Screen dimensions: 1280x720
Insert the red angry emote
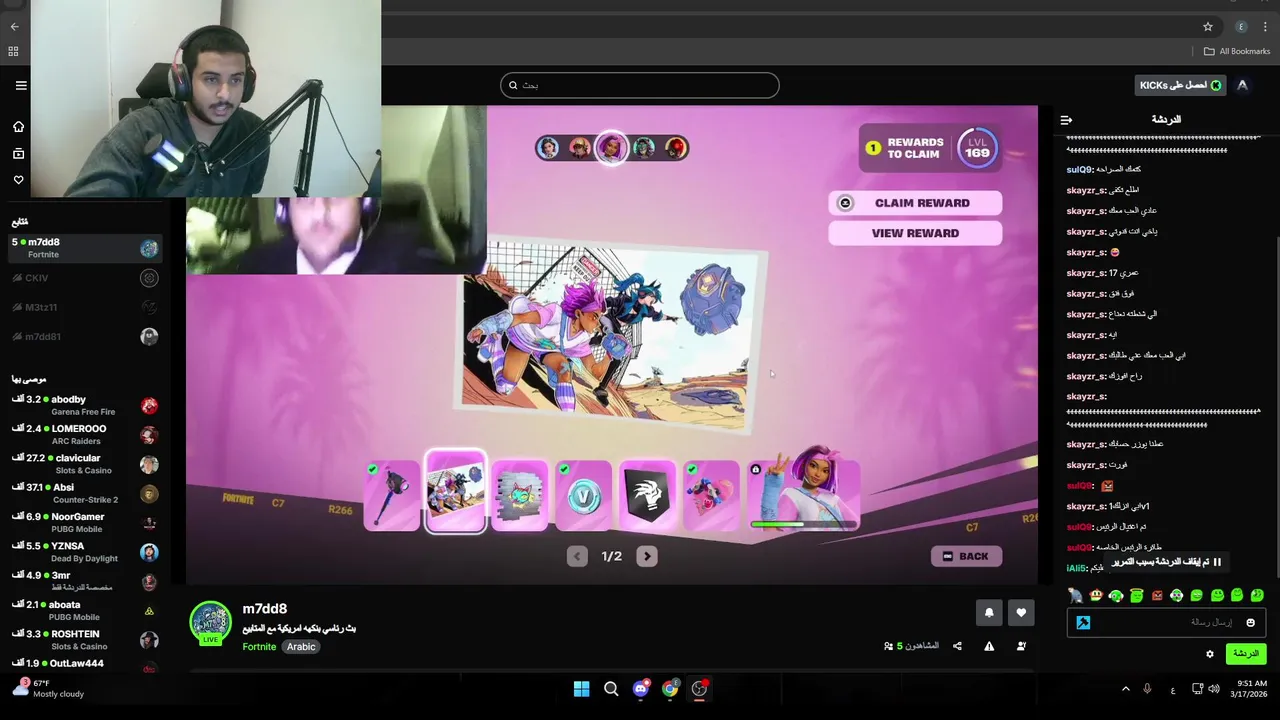coord(1157,596)
